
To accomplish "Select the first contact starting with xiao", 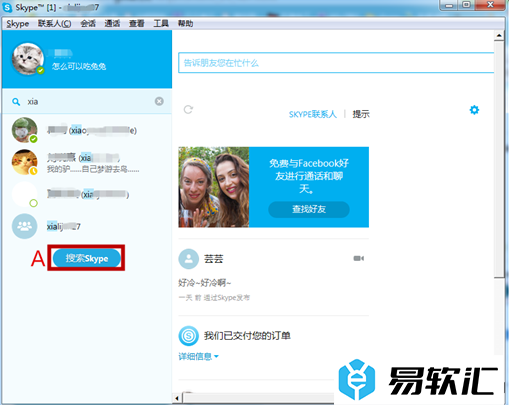I will (87, 130).
